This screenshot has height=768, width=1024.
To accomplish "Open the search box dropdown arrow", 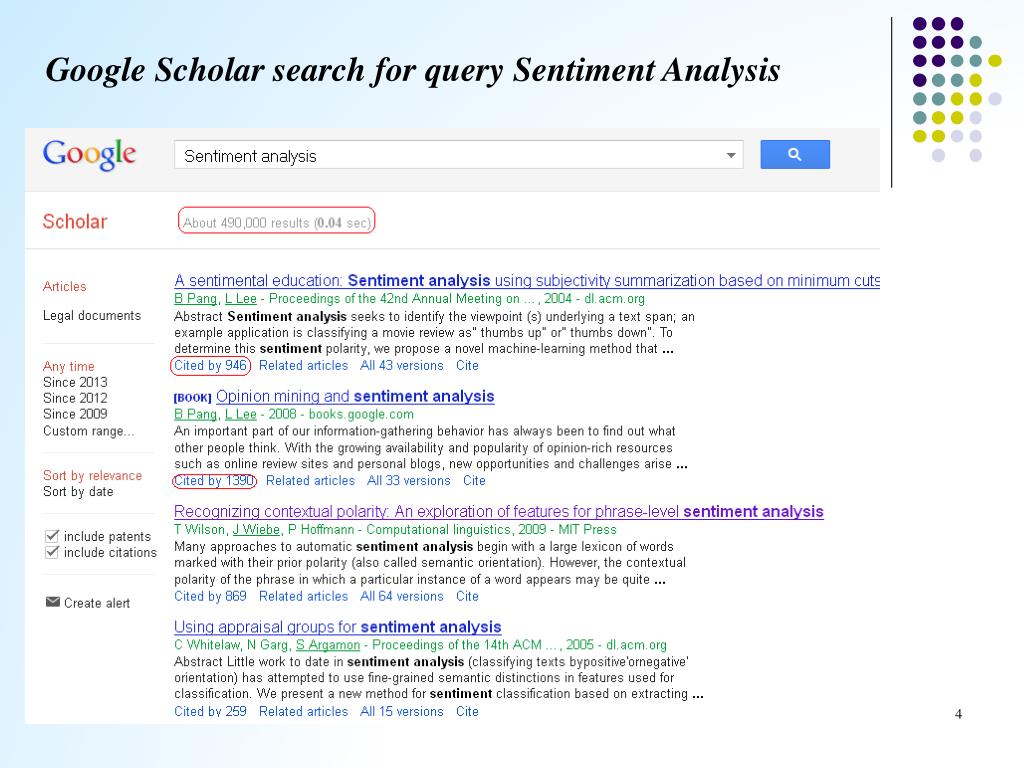I will pos(731,155).
